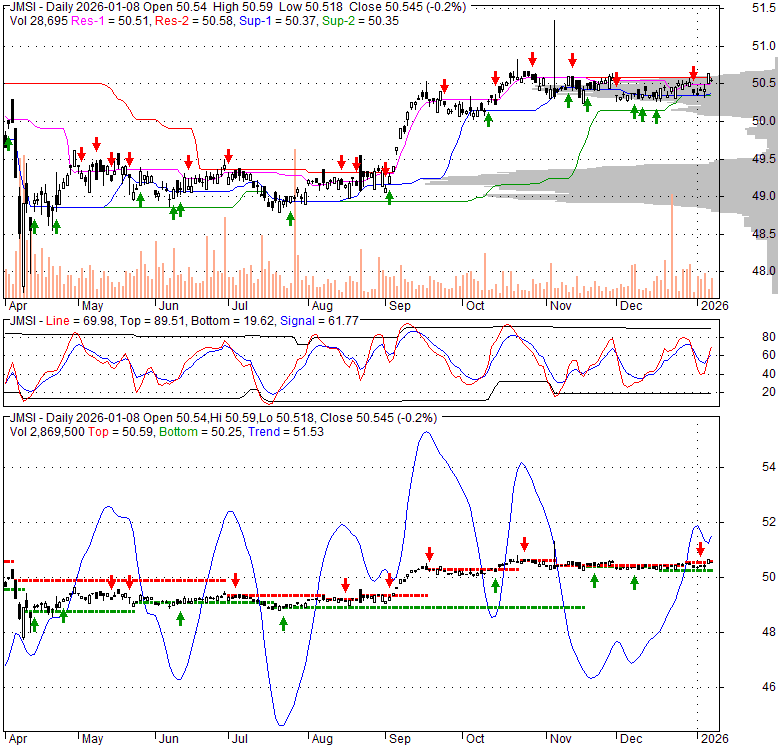This screenshot has width=780, height=745.
Task: Click the Dec month label under the bottom chart
Action: point(631,739)
